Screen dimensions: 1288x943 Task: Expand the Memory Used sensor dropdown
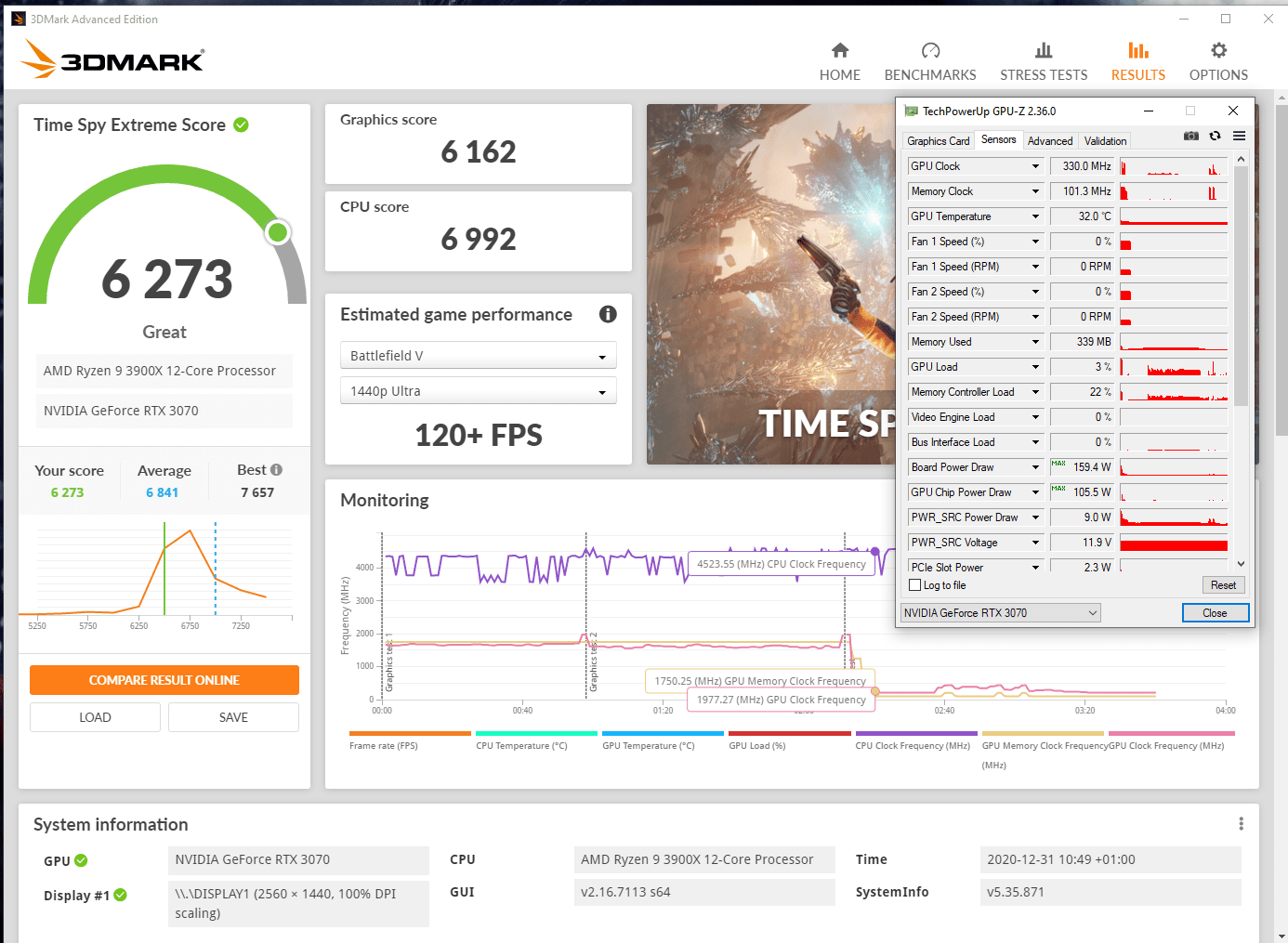click(1035, 342)
